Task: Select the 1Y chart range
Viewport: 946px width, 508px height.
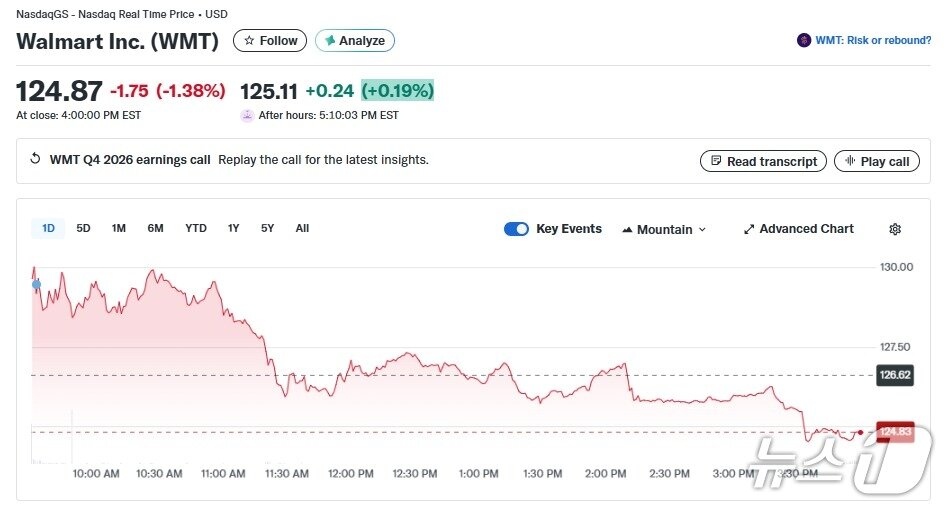Action: coord(233,228)
